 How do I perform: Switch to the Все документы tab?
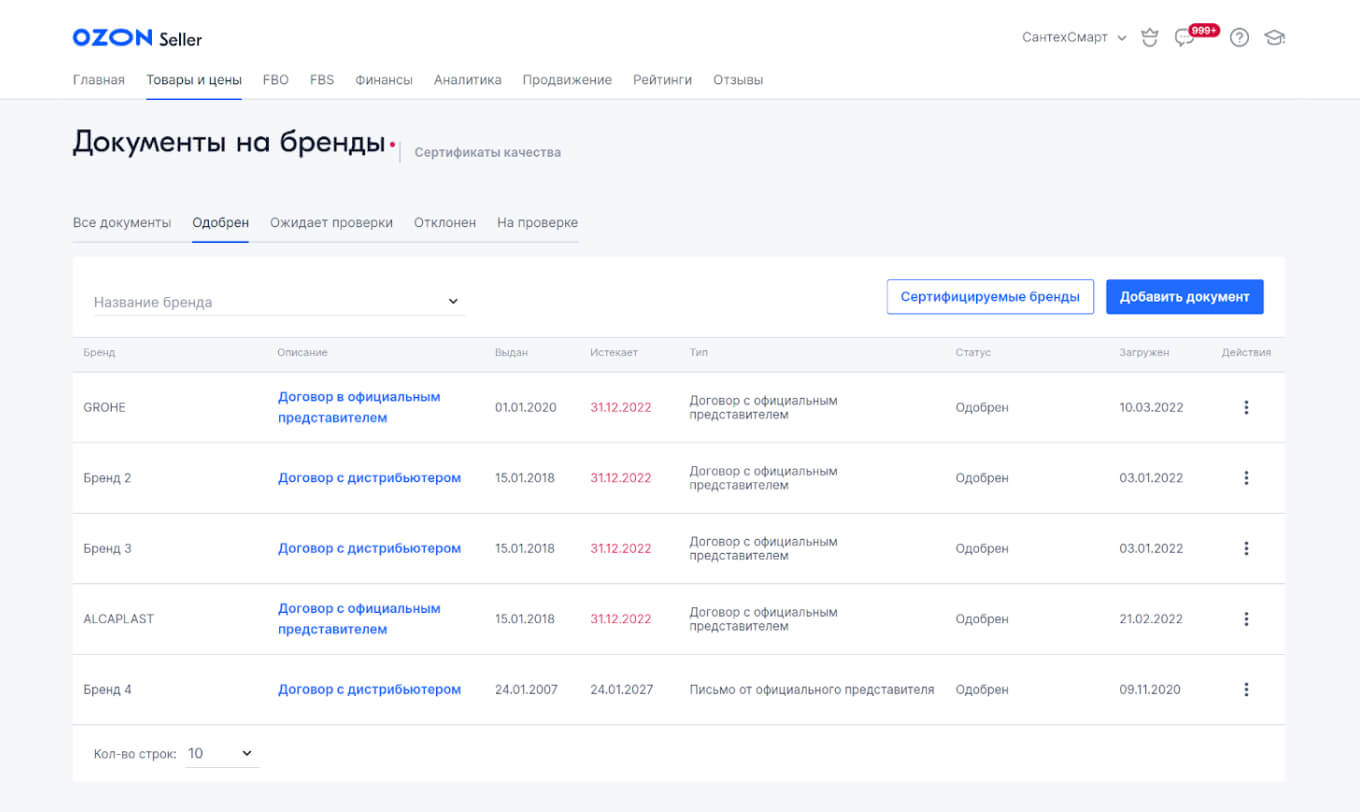(x=122, y=222)
